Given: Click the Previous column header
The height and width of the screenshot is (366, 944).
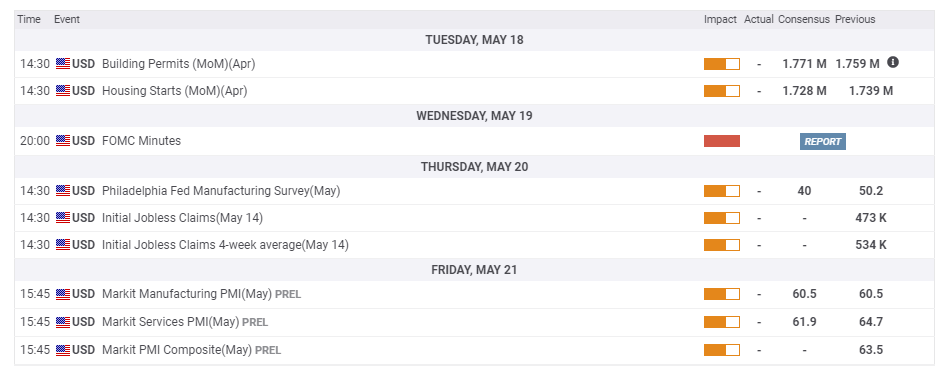Looking at the screenshot, I should point(855,19).
